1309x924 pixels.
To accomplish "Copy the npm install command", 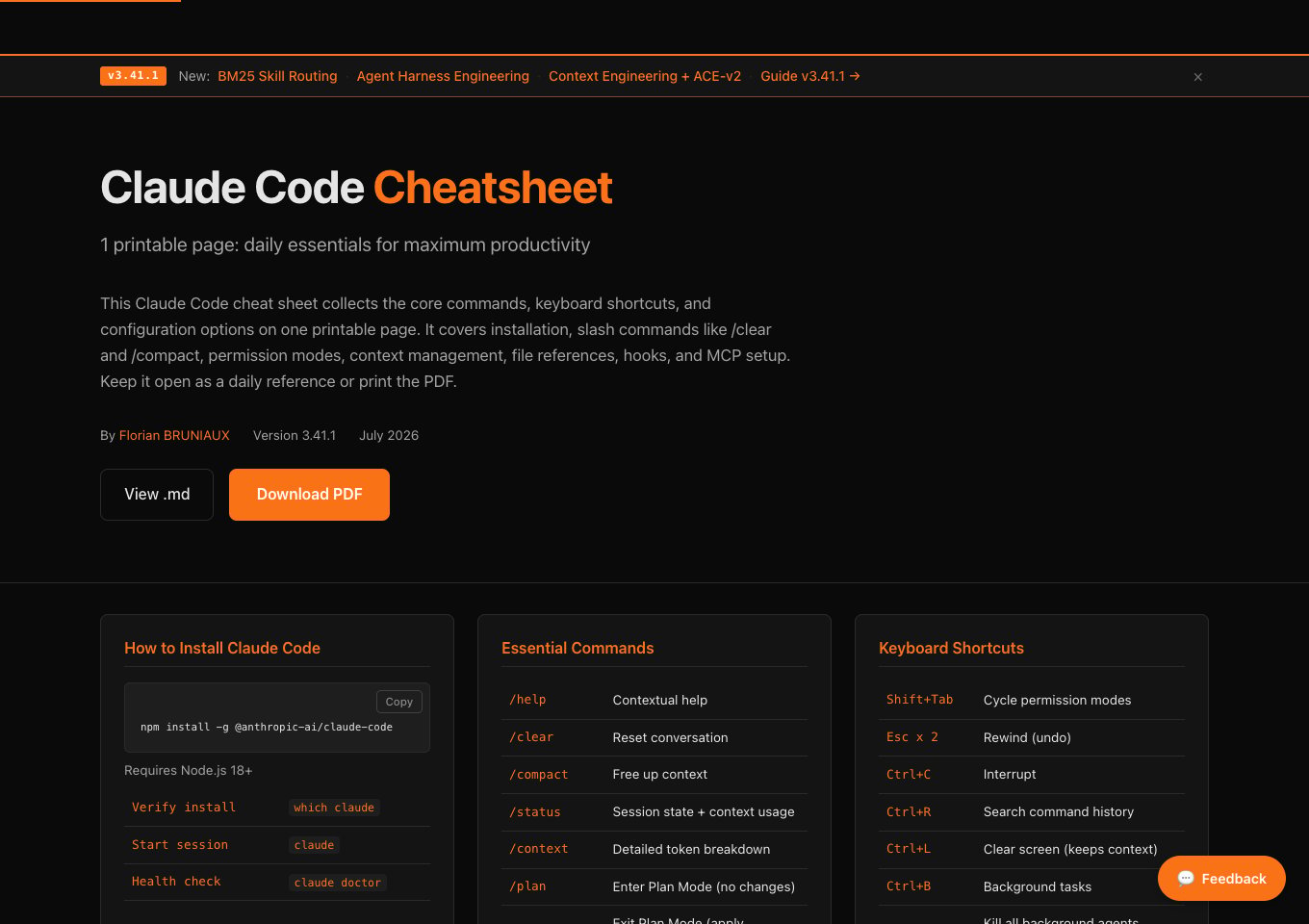I will coord(398,702).
